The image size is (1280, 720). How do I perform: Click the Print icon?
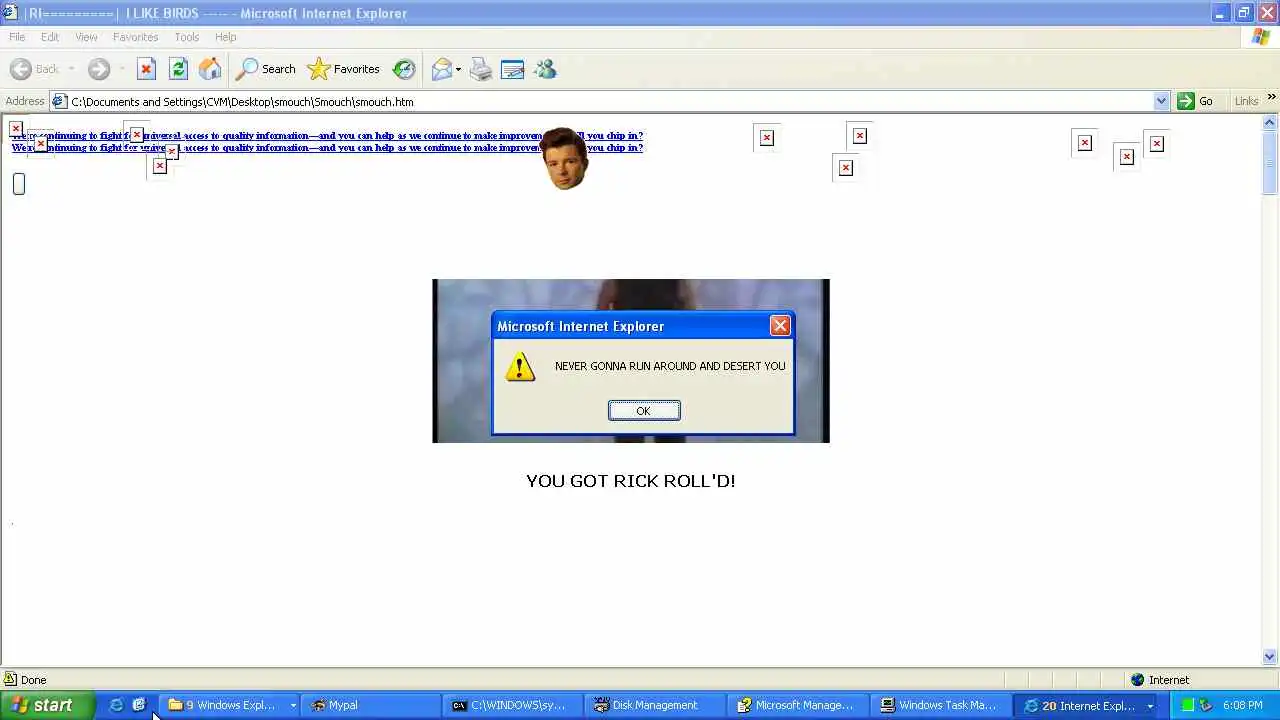point(481,69)
